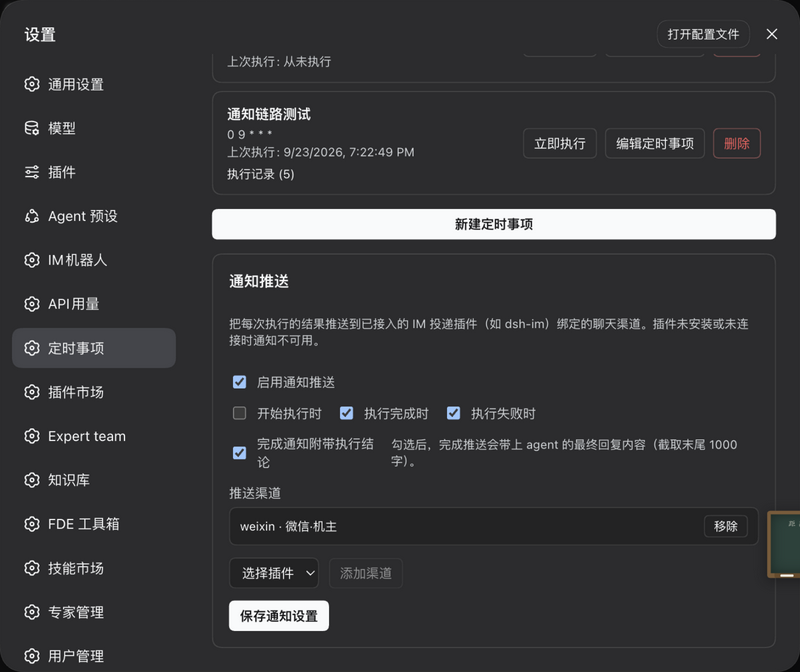800x672 pixels.
Task: Click the database icon beside 模型
Action: click(x=32, y=128)
